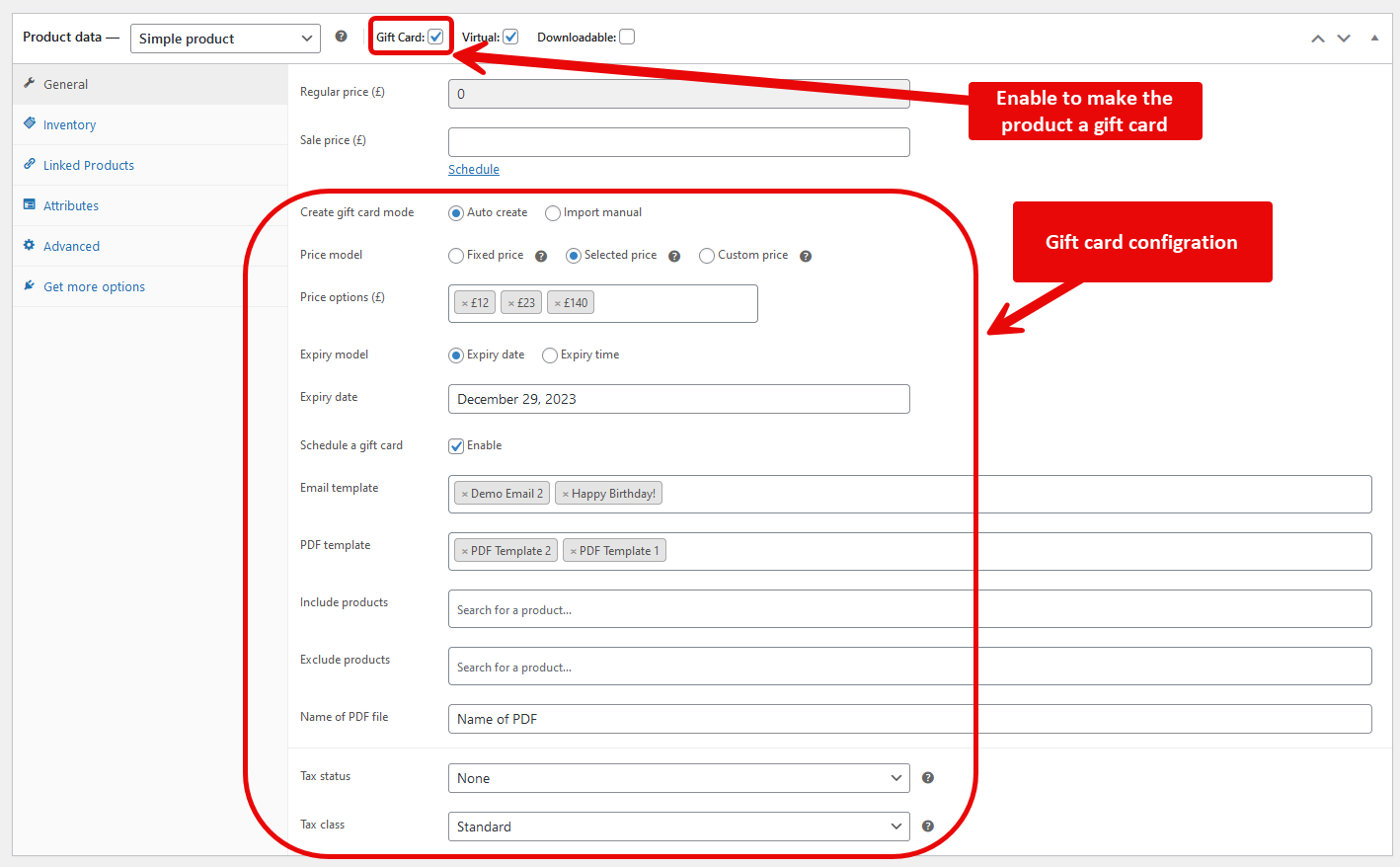Click the Schedule sale price link
The width and height of the screenshot is (1400, 867).
(474, 170)
